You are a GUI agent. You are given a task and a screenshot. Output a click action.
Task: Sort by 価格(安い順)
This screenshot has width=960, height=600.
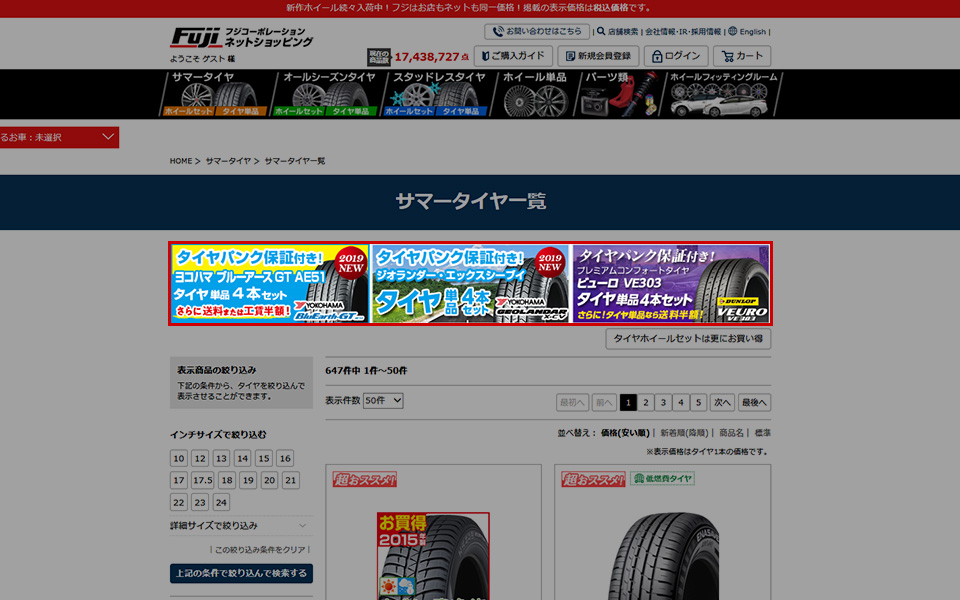(x=625, y=433)
